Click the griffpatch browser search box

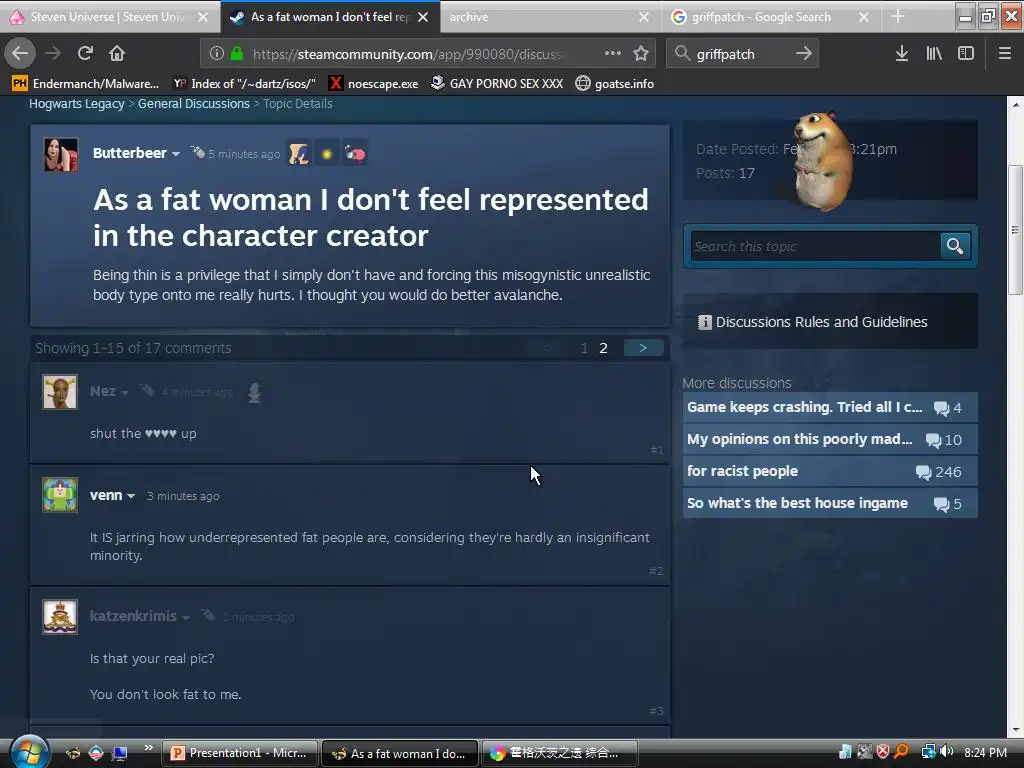pyautogui.click(x=742, y=54)
